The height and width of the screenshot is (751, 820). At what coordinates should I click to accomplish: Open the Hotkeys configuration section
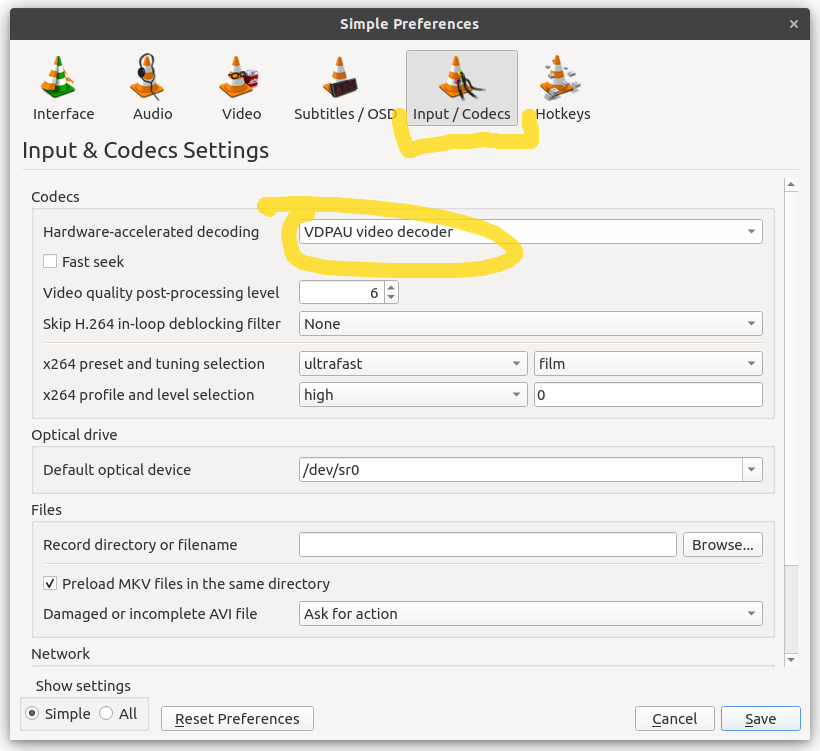[x=562, y=87]
